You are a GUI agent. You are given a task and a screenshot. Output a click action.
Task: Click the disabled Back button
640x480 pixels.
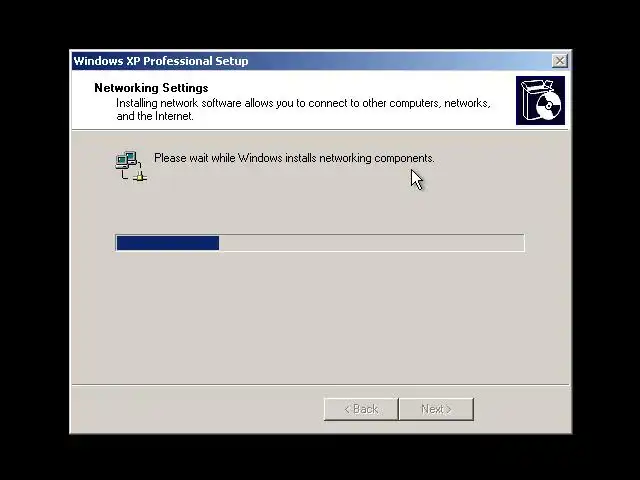pos(361,409)
